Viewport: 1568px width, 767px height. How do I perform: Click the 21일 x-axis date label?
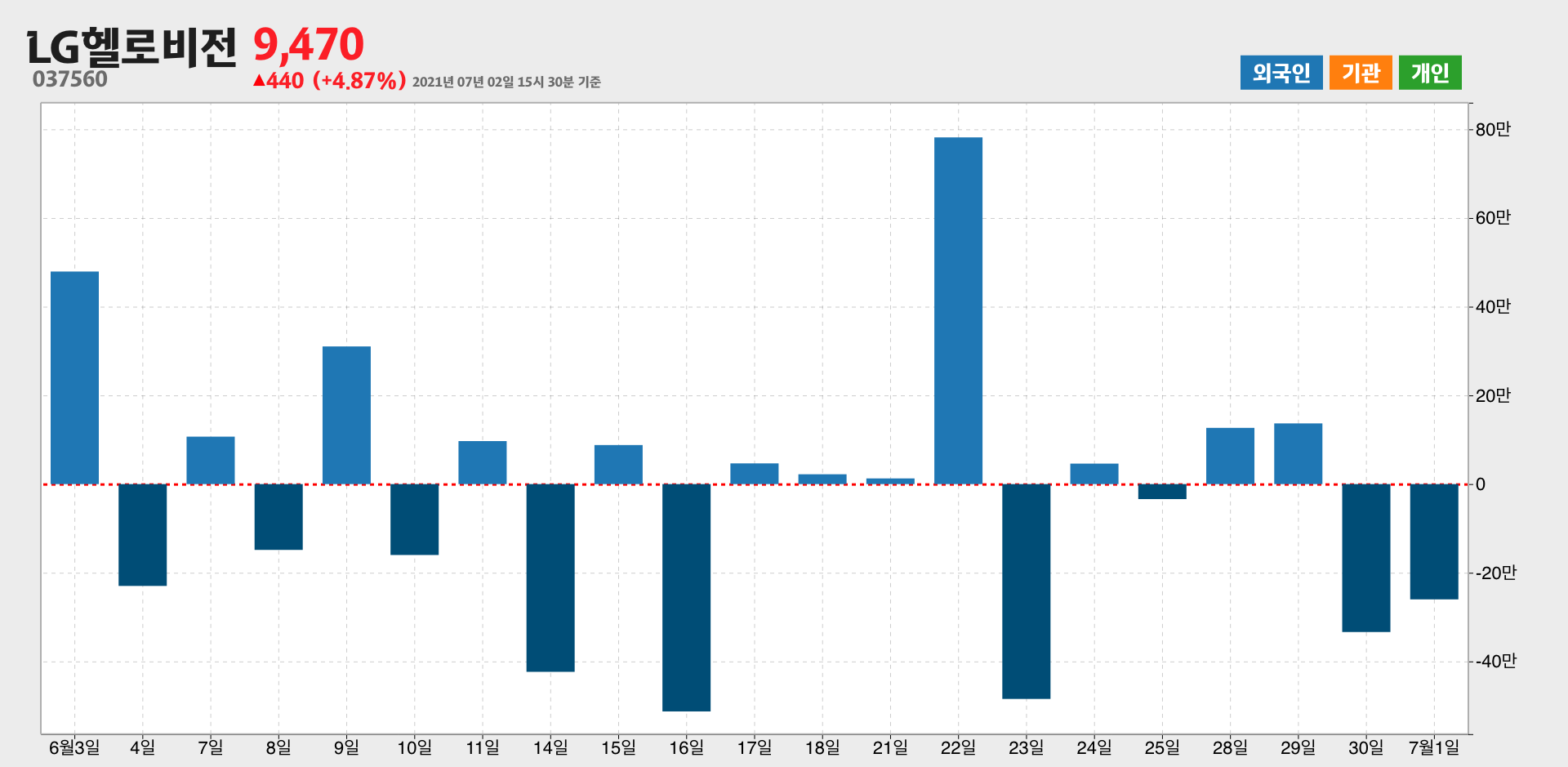pos(890,747)
